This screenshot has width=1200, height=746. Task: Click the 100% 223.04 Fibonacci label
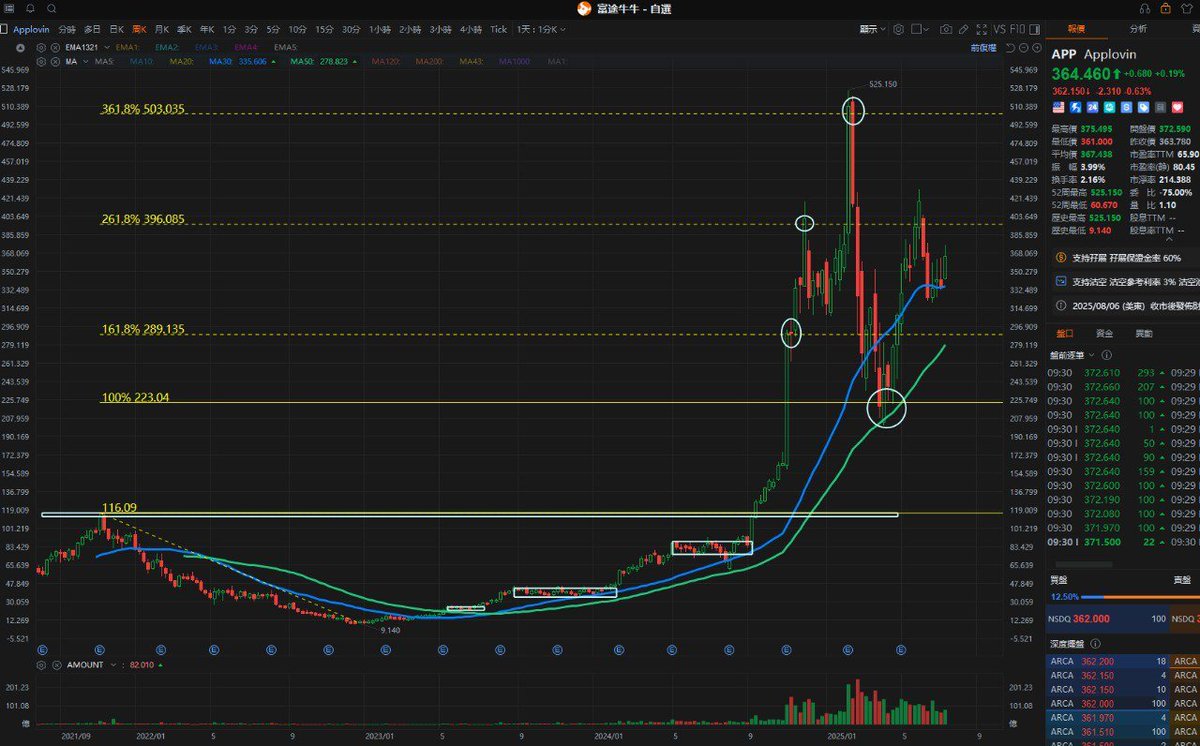(x=135, y=397)
